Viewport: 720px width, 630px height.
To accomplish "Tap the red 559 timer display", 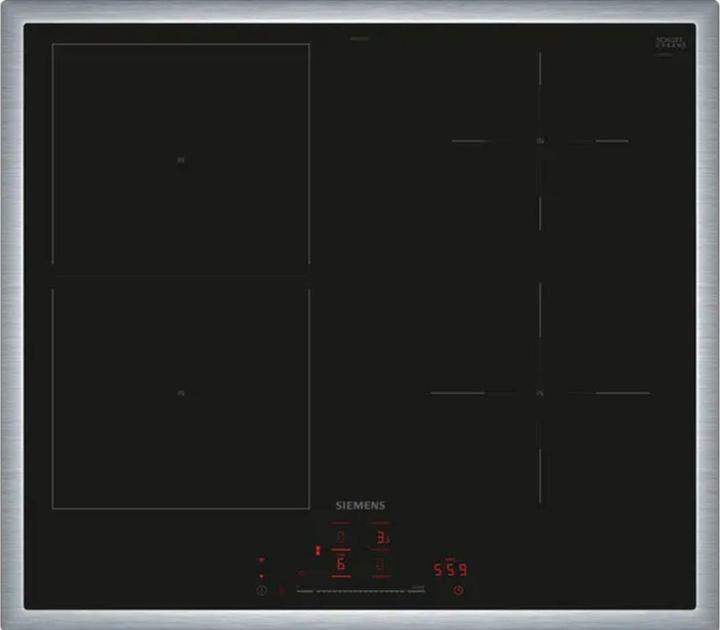I will point(449,568).
